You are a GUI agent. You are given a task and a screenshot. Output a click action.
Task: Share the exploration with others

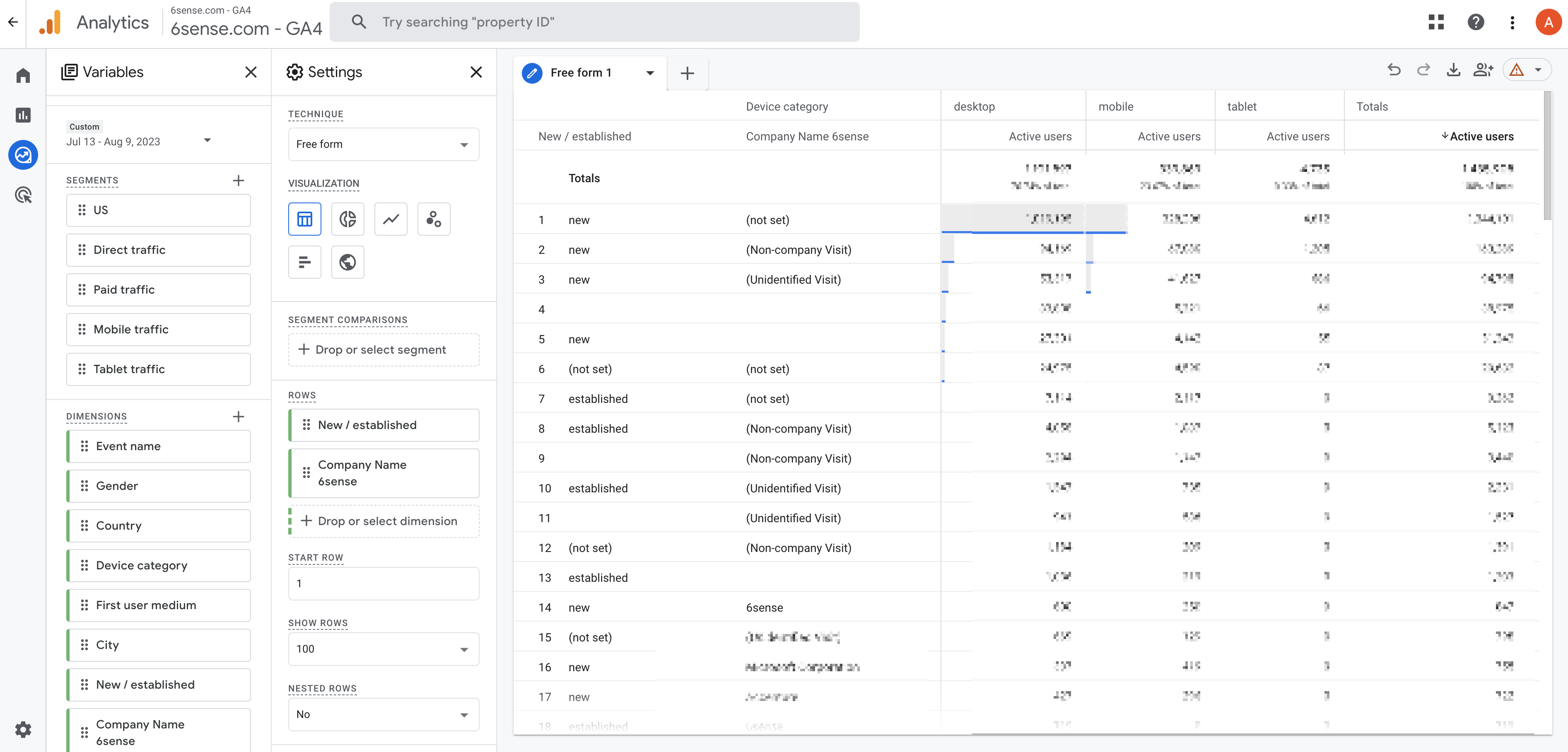(x=1484, y=70)
